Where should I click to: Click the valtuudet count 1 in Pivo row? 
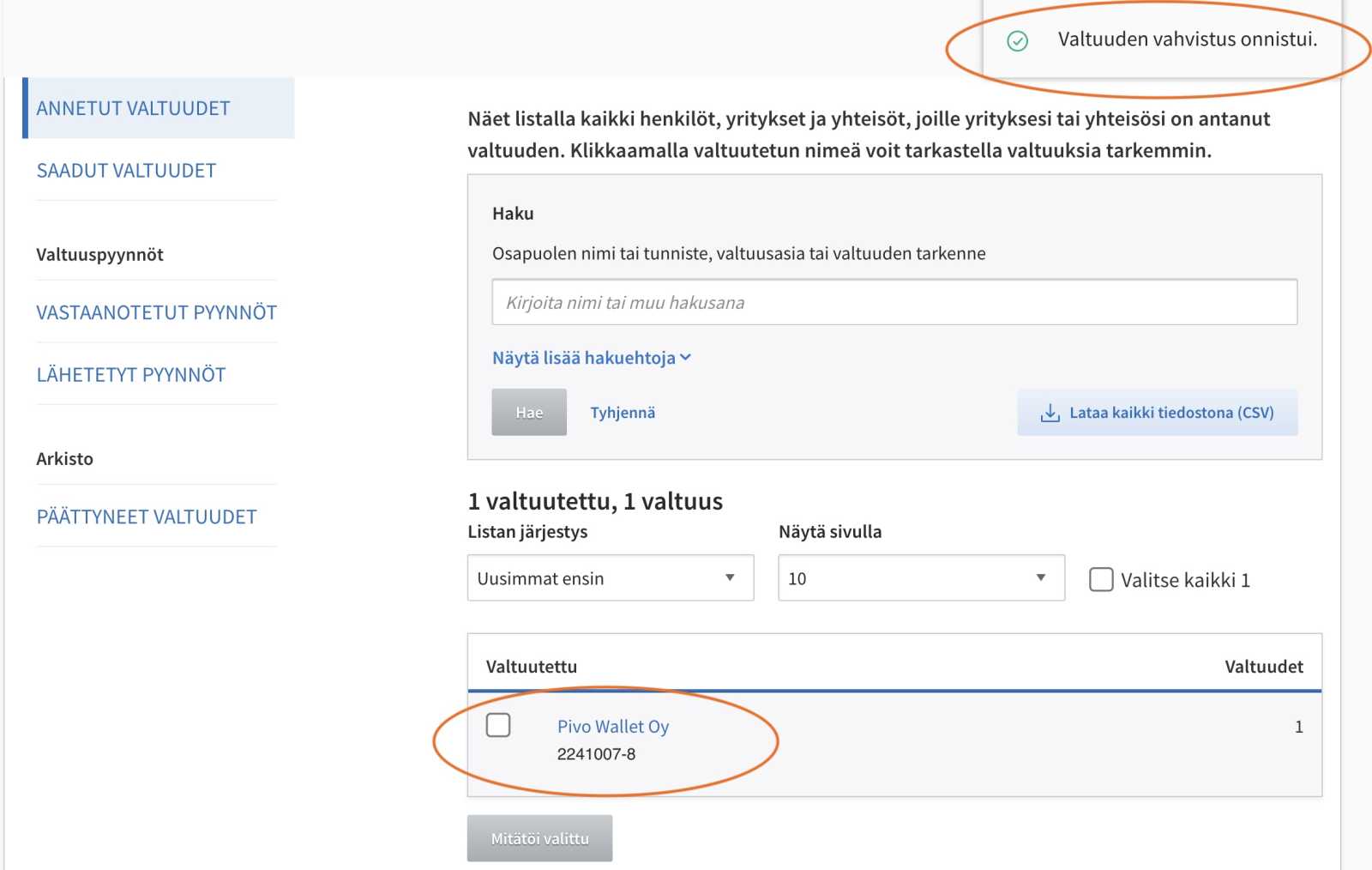click(x=1298, y=727)
